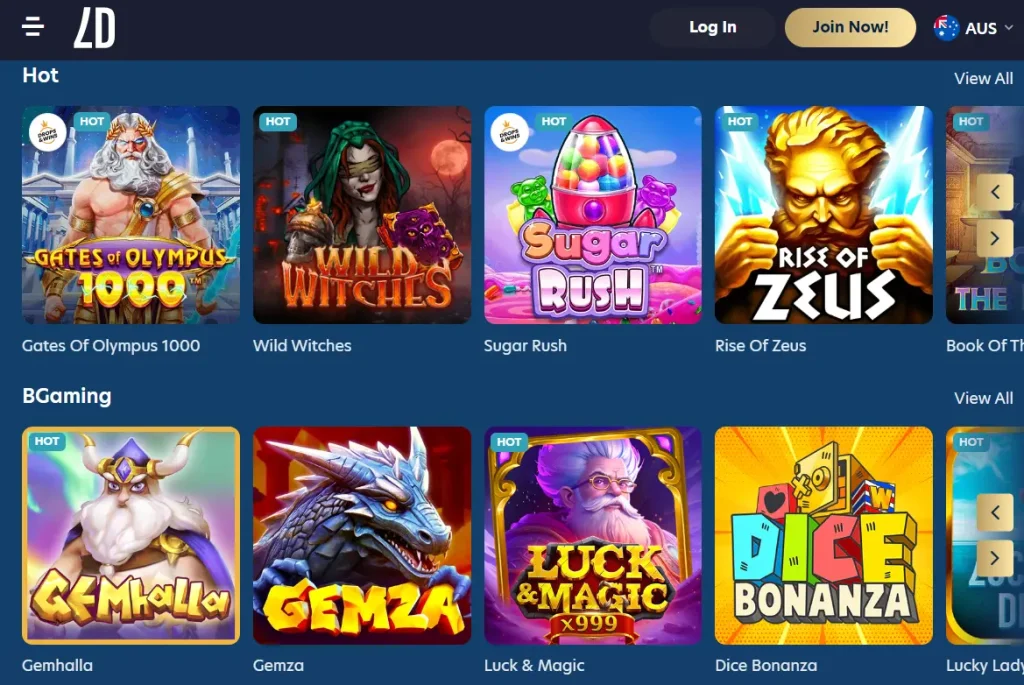1024x685 pixels.
Task: Show previous games in Hot row
Action: pyautogui.click(x=995, y=192)
